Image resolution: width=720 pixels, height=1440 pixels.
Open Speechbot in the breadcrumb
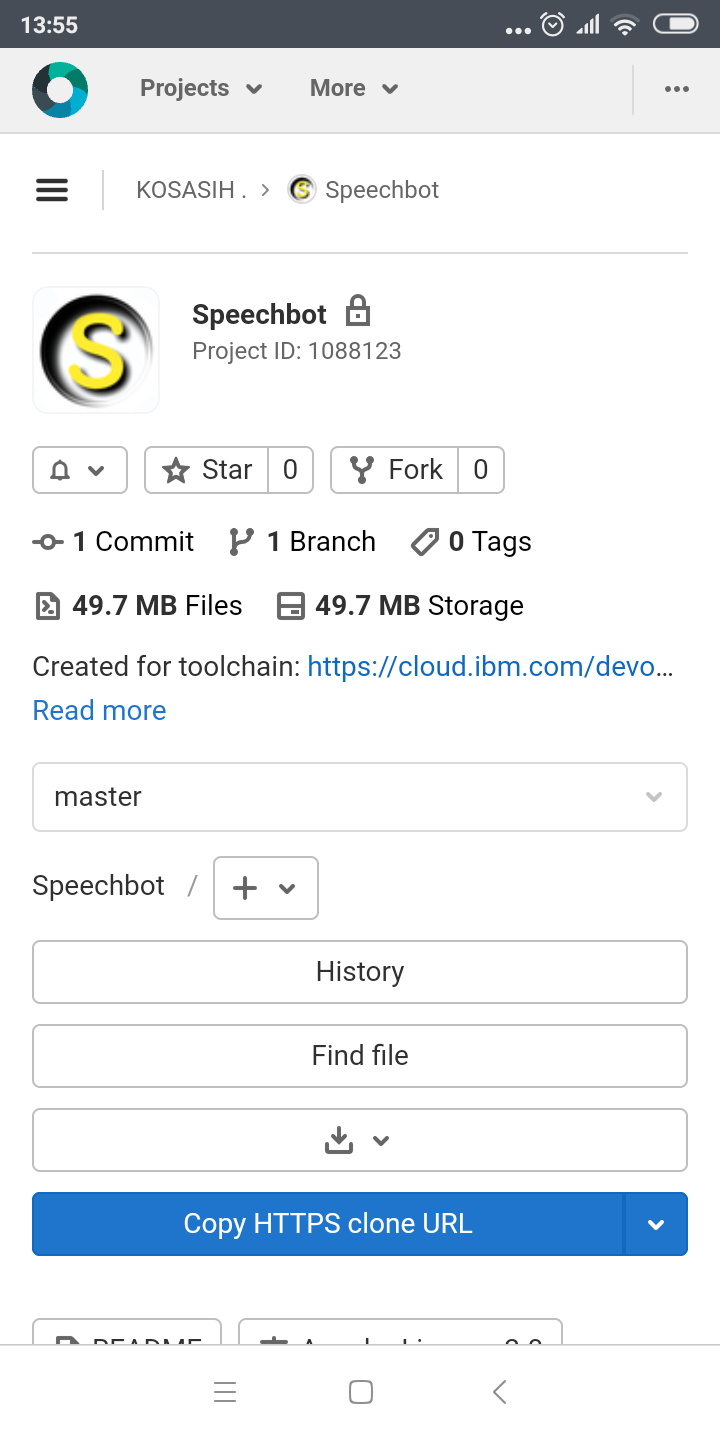[382, 190]
